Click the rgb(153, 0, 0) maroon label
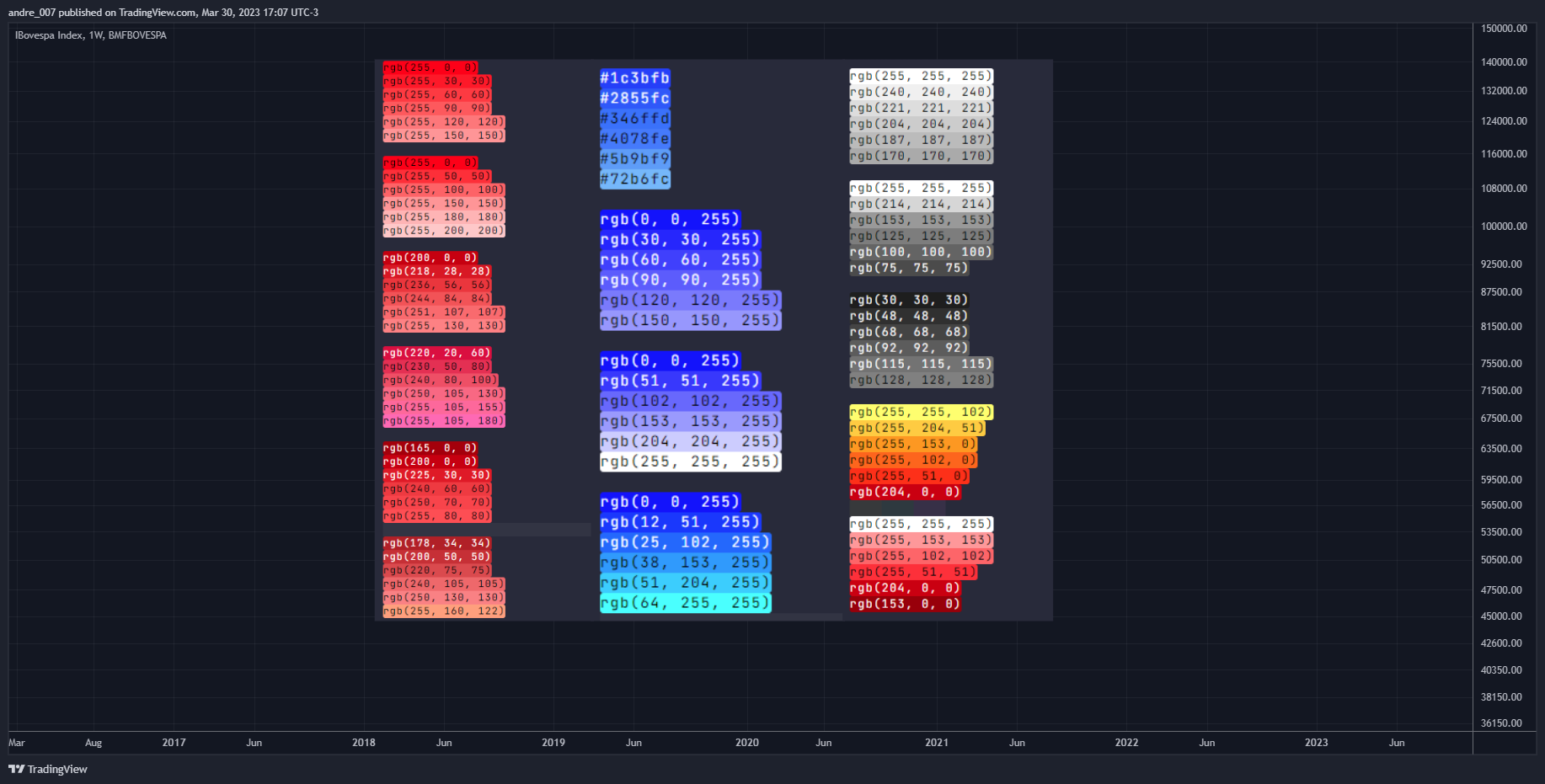Viewport: 1545px width, 784px height. coord(906,604)
